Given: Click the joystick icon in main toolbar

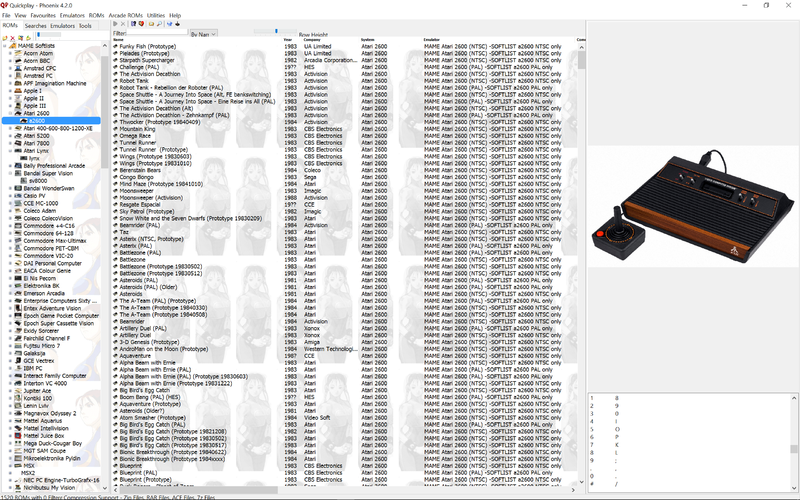Looking at the screenshot, I should 178,24.
